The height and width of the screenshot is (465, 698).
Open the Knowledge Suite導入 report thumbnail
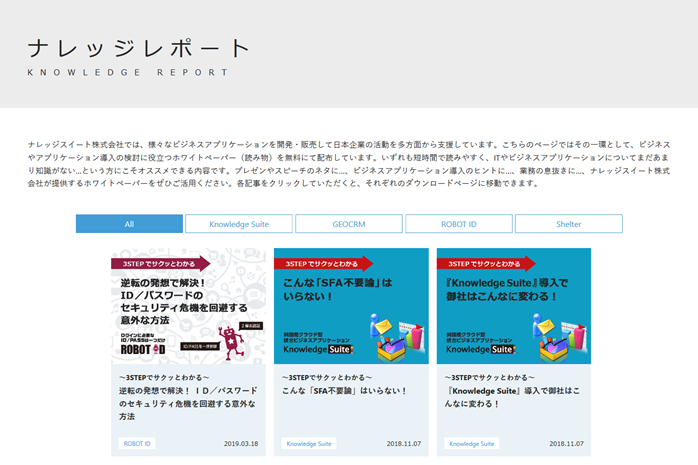(514, 306)
